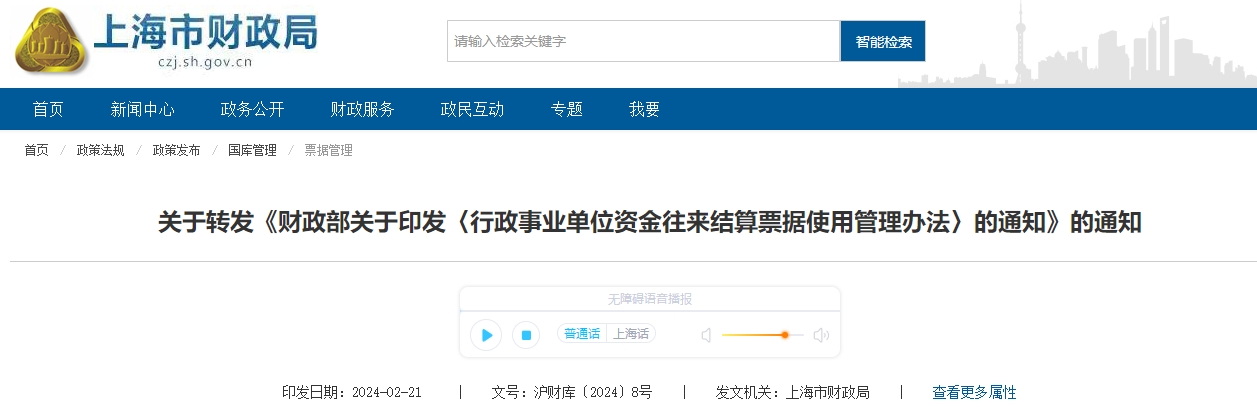This screenshot has width=1257, height=407.
Task: Click the 智能检索 search button
Action: point(883,41)
